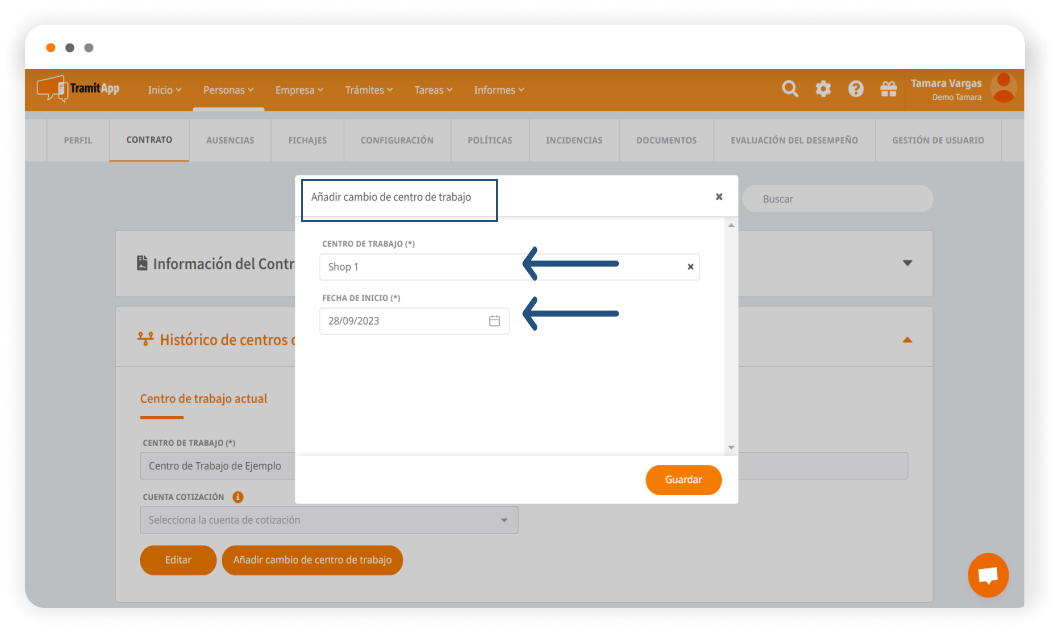Open the orange chat support bubble

pos(988,575)
